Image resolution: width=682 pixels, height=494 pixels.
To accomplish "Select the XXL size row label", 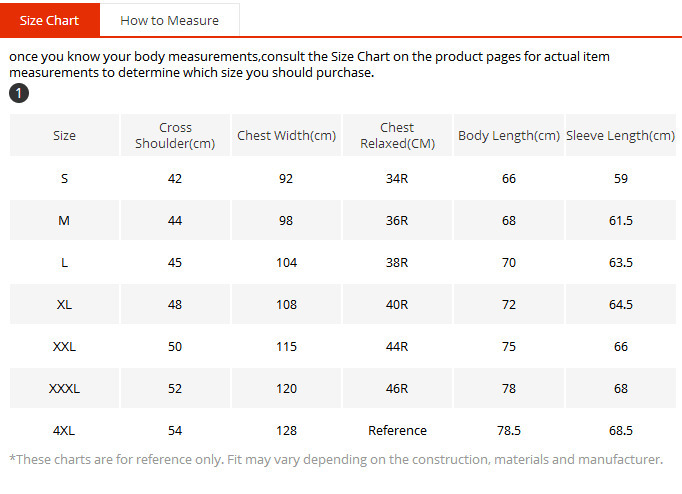I will click(64, 347).
